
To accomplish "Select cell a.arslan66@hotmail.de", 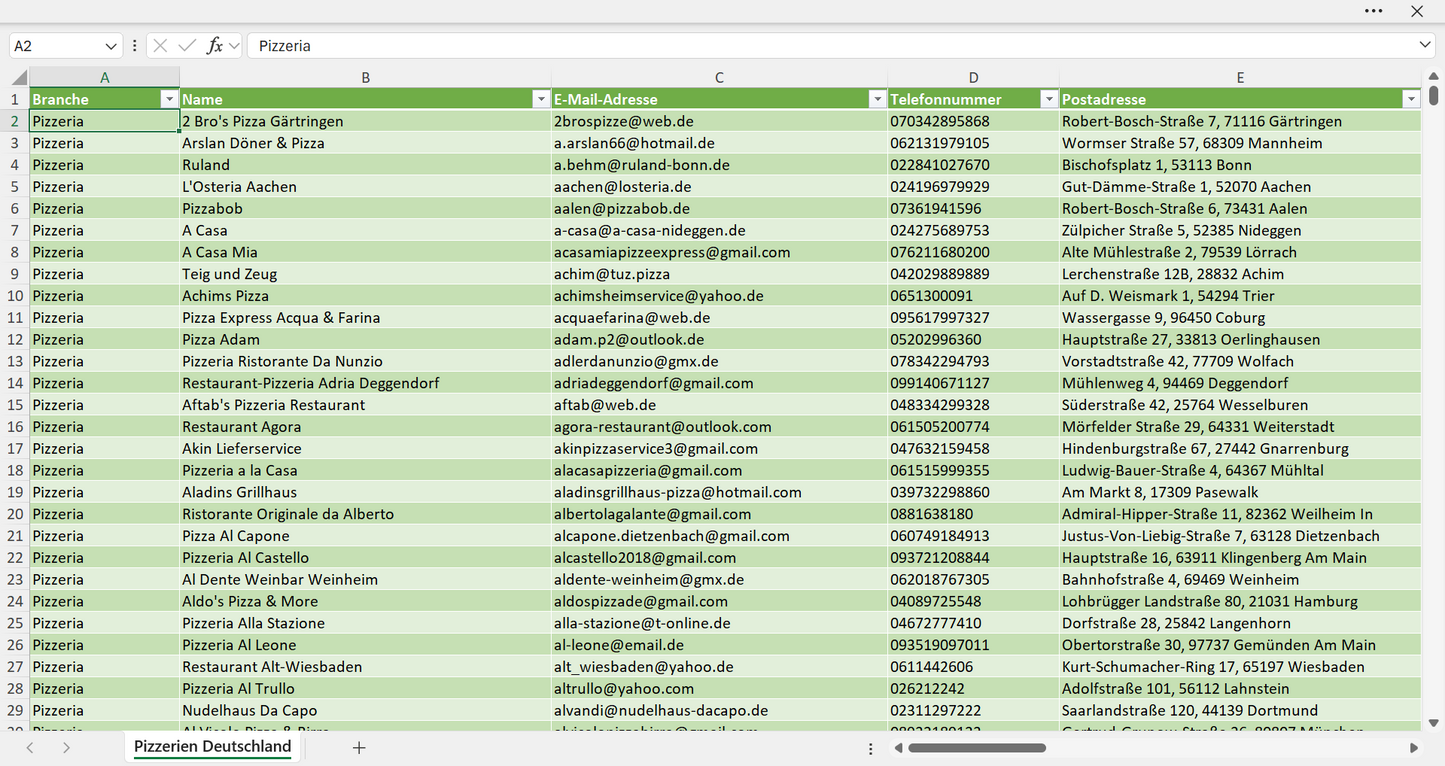I will click(719, 144).
